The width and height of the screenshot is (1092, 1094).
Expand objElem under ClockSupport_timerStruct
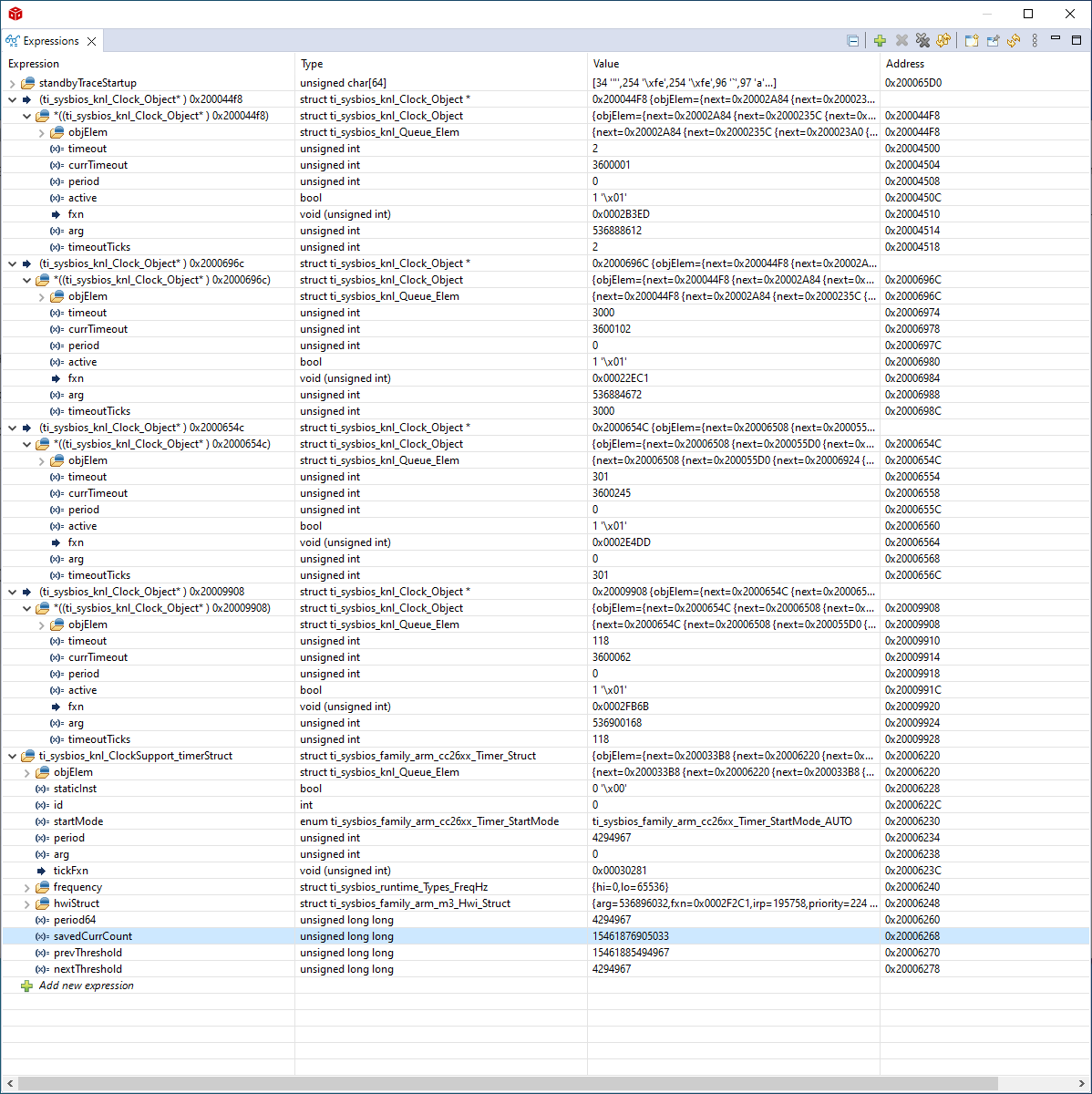point(27,772)
